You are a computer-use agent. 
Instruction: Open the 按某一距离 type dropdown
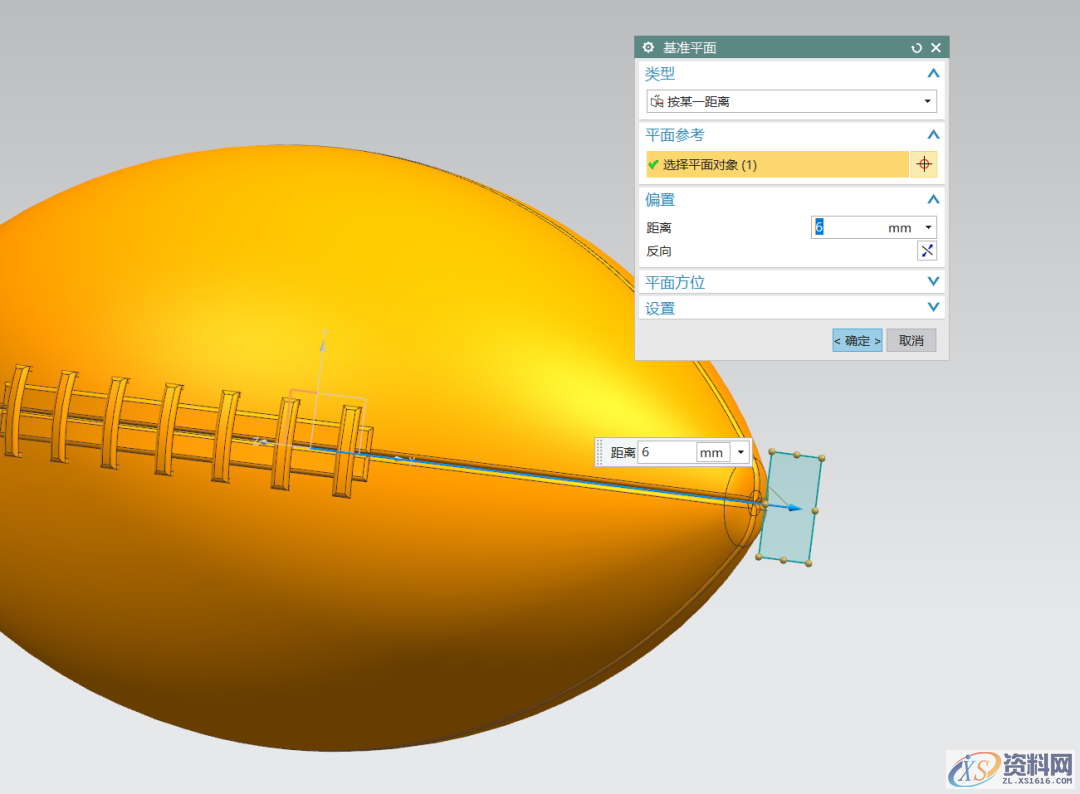click(x=927, y=101)
